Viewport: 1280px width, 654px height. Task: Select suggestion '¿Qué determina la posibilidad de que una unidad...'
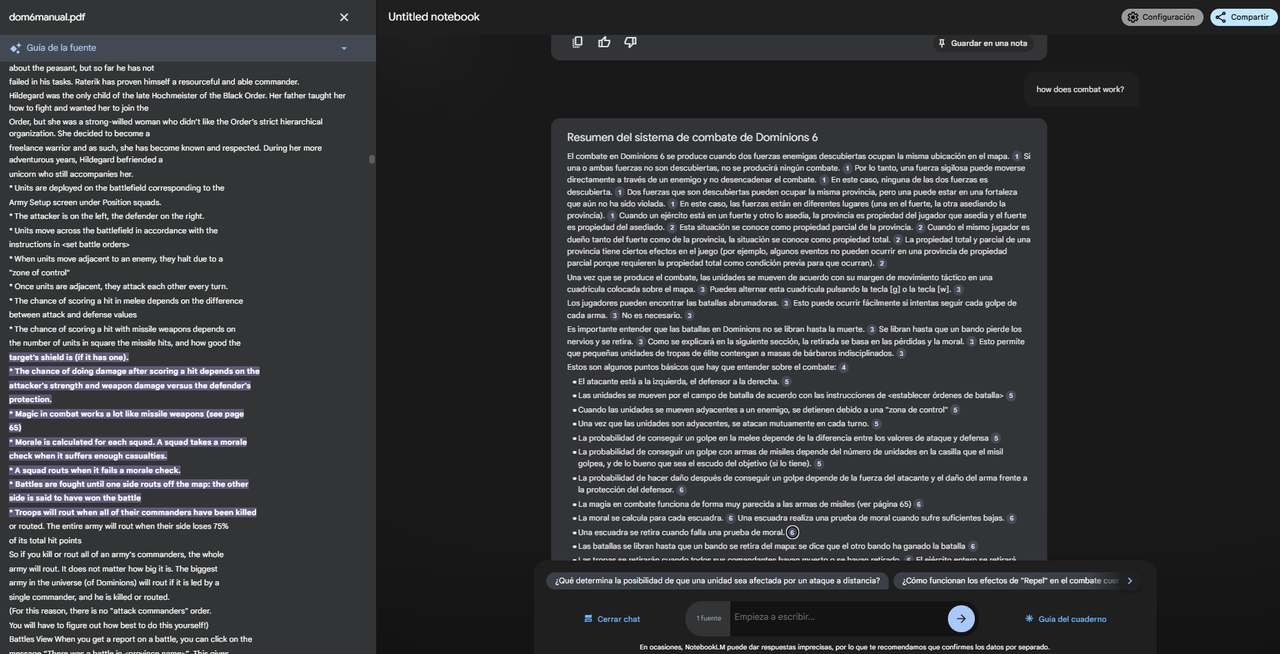click(717, 580)
